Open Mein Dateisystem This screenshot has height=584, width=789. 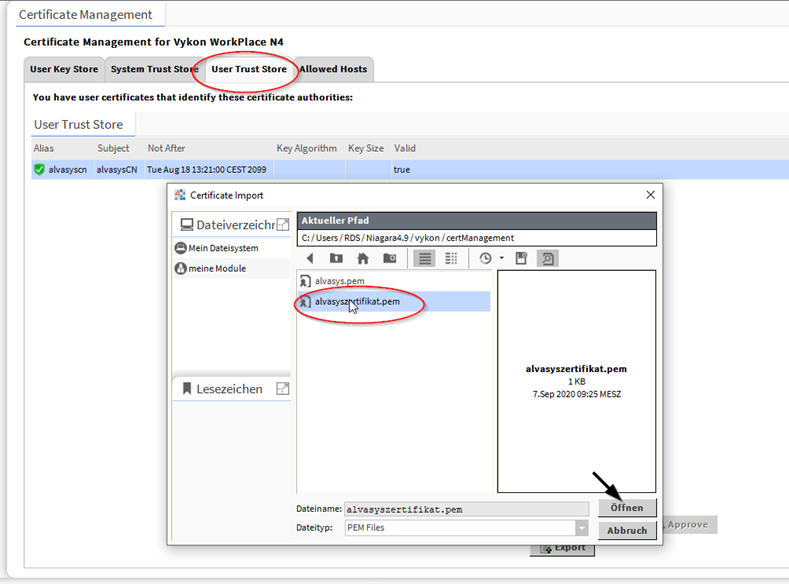click(x=223, y=248)
